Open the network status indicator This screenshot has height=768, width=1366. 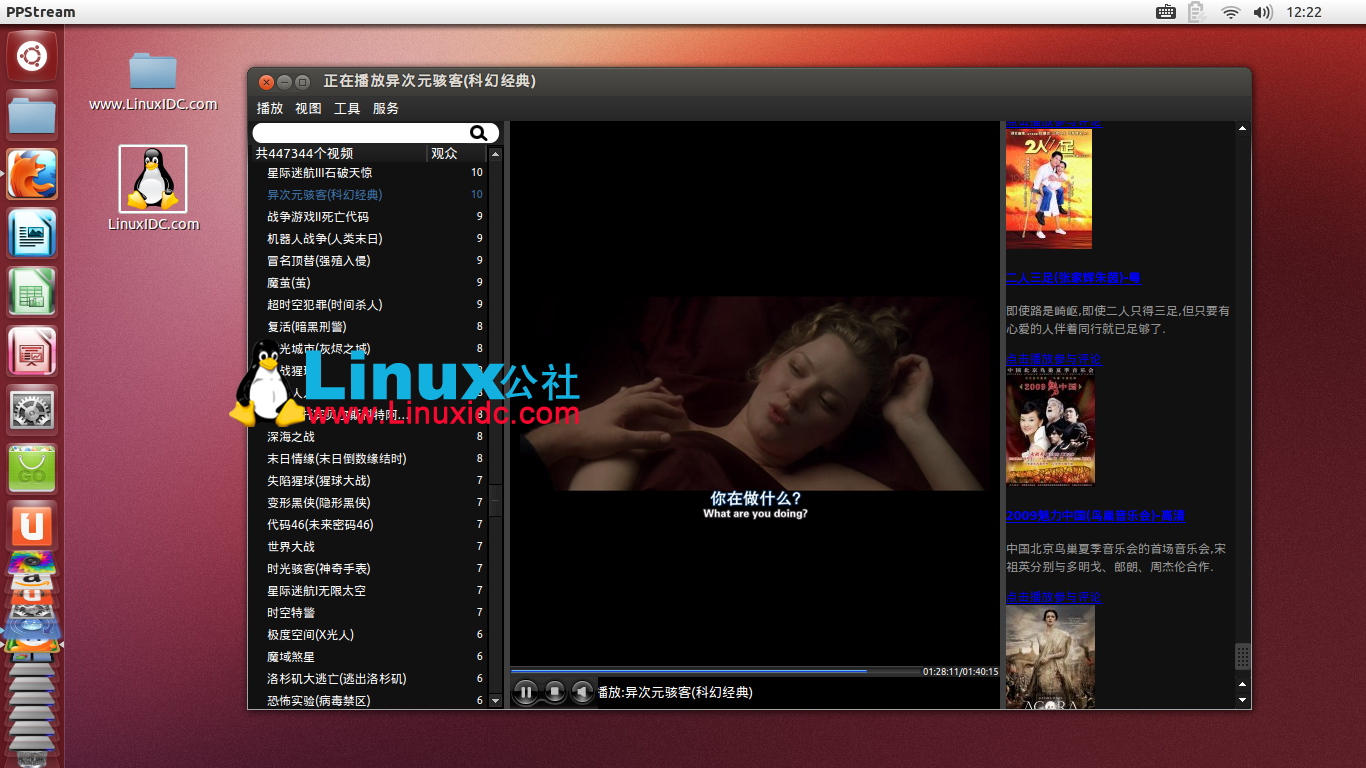click(x=1229, y=12)
